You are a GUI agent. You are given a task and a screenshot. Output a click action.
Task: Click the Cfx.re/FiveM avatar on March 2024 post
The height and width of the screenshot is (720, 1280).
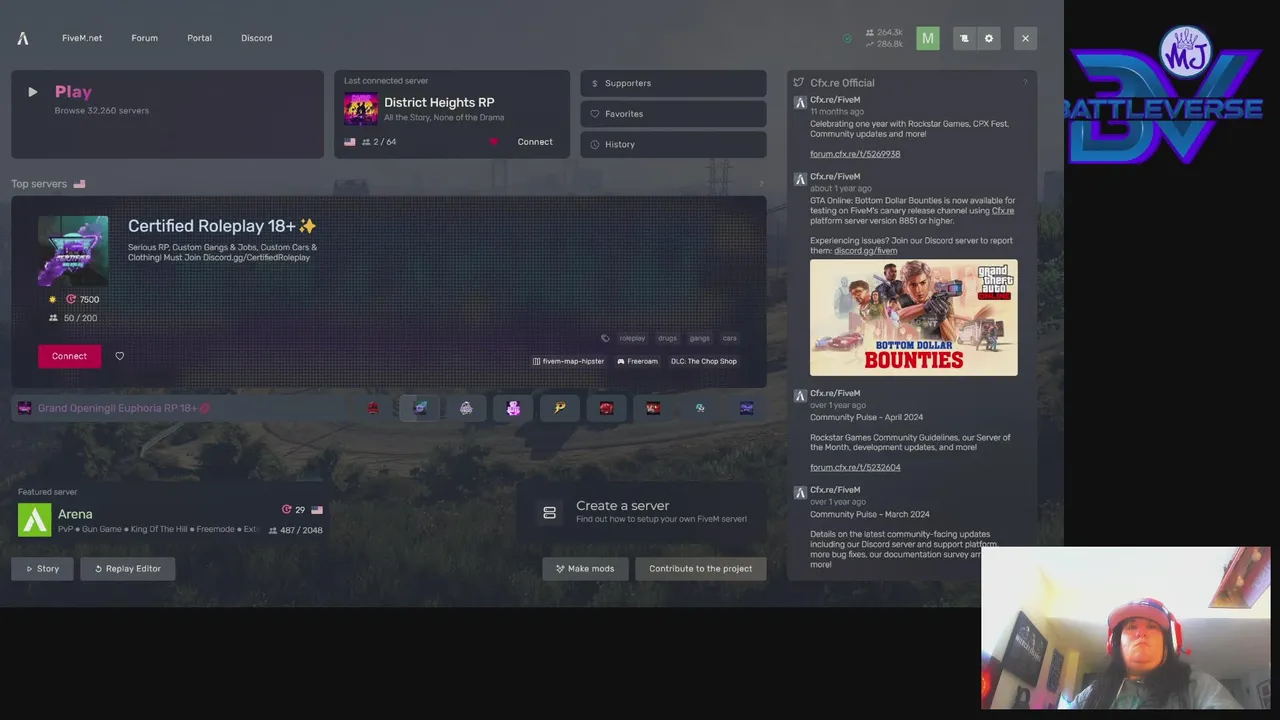pyautogui.click(x=800, y=493)
